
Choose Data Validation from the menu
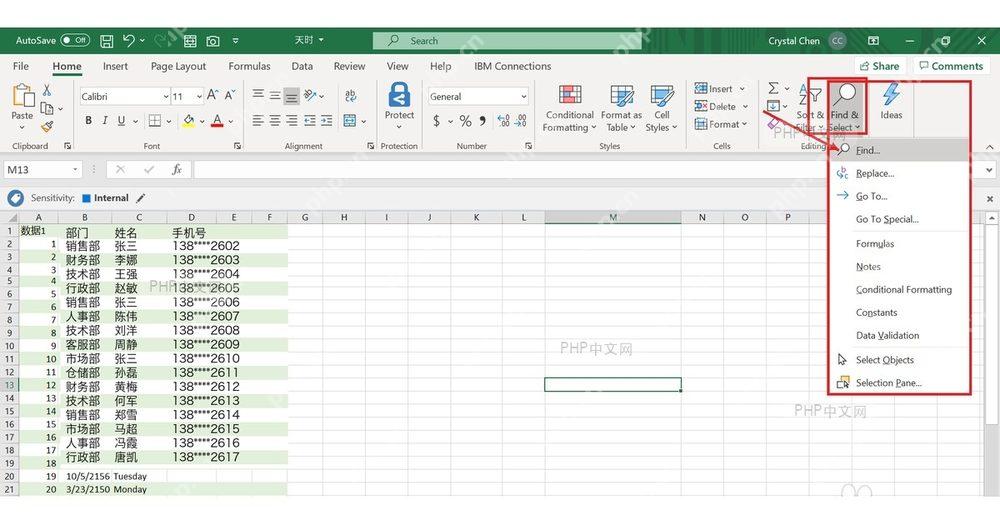pyautogui.click(x=898, y=336)
